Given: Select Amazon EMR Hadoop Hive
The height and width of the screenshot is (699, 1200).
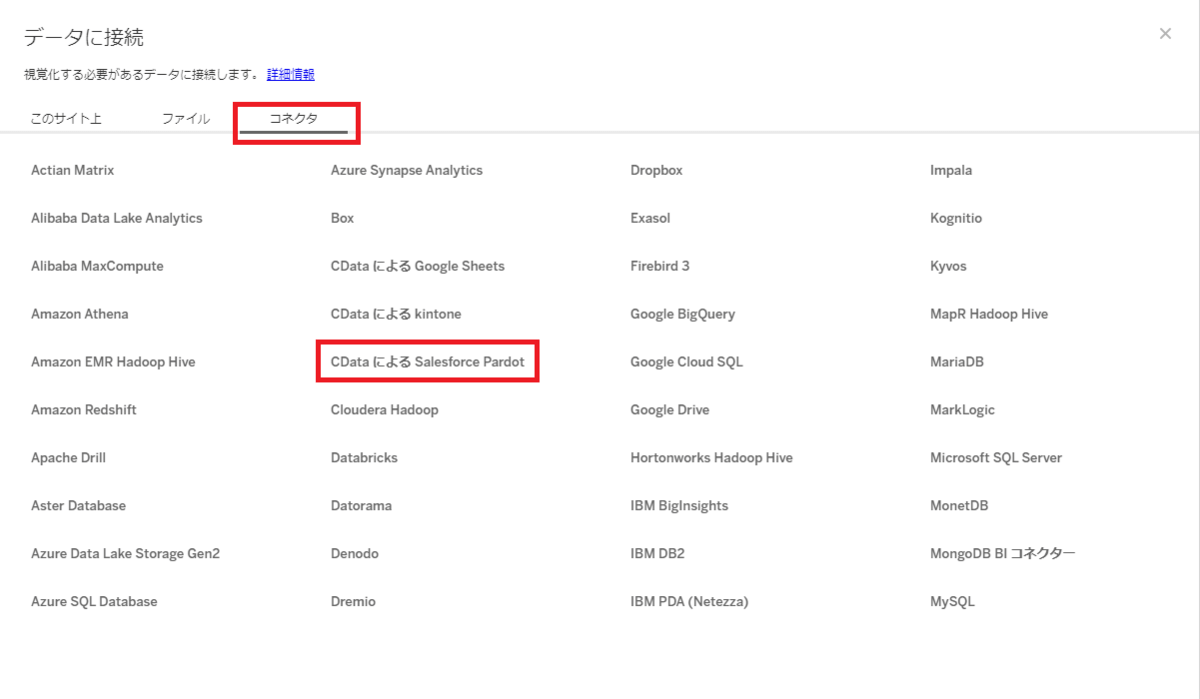Looking at the screenshot, I should [x=113, y=362].
